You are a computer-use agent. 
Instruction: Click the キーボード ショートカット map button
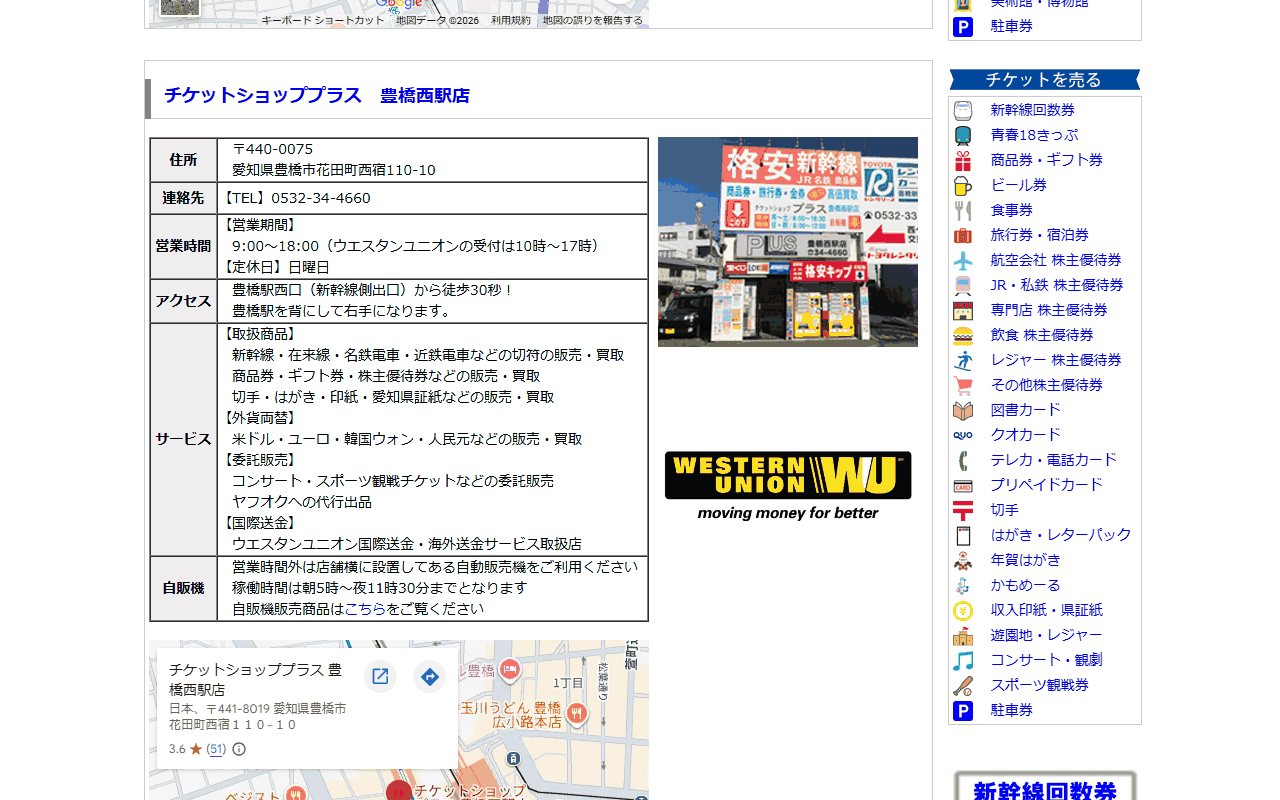[x=322, y=20]
